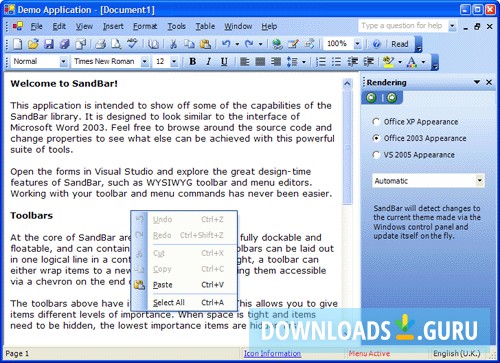Open the File menu
Screen dimensions: 500x363
point(36,26)
